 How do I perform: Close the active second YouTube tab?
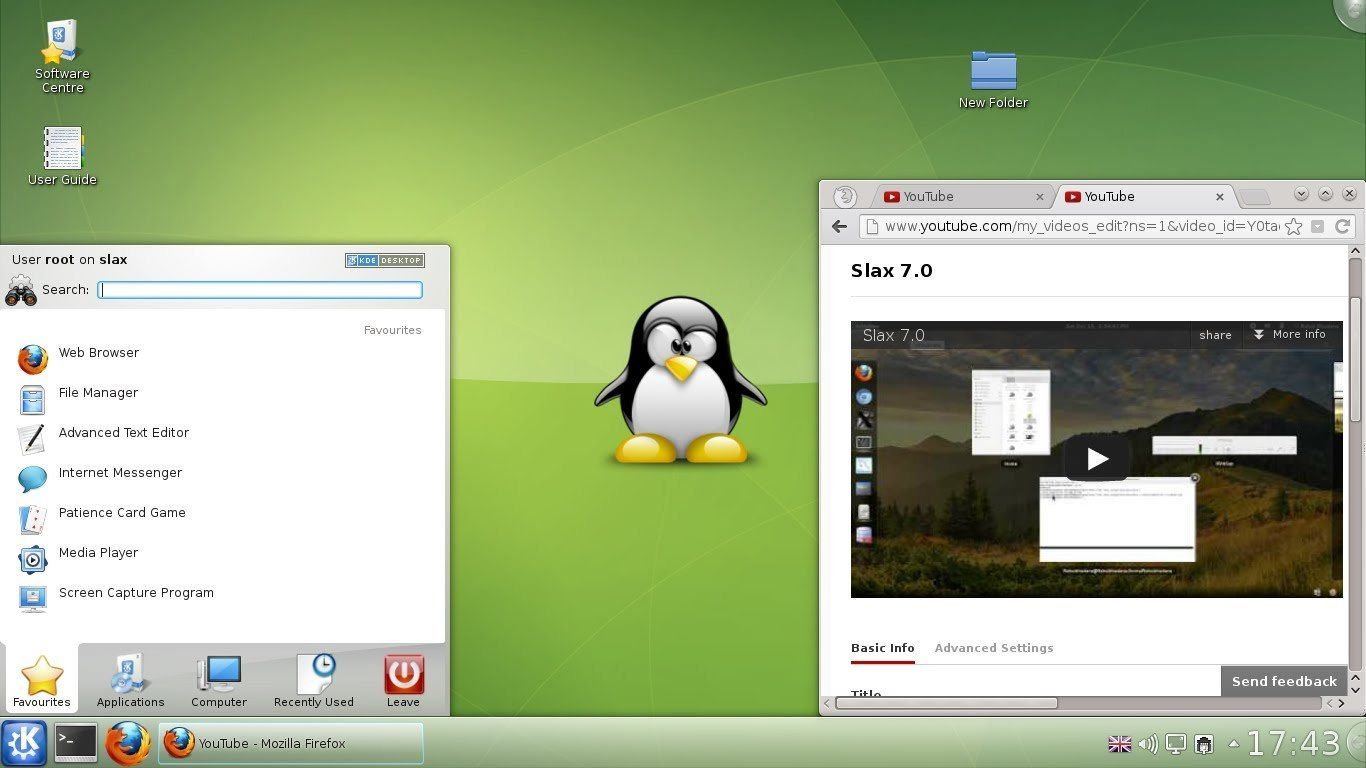tap(1220, 197)
